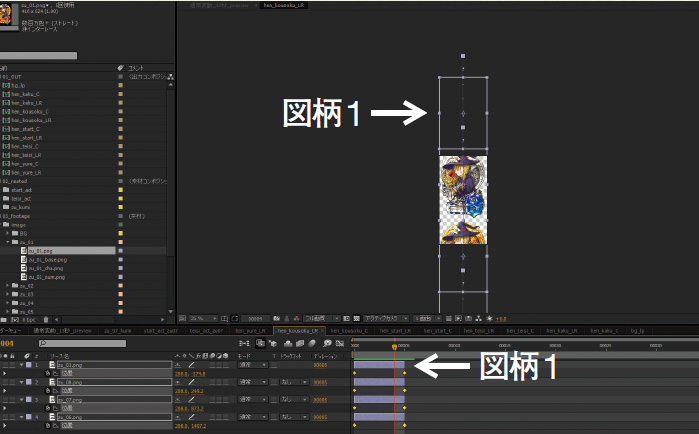Image resolution: width=699 pixels, height=434 pixels.
Task: Expand the BS folder
Action: [7, 233]
